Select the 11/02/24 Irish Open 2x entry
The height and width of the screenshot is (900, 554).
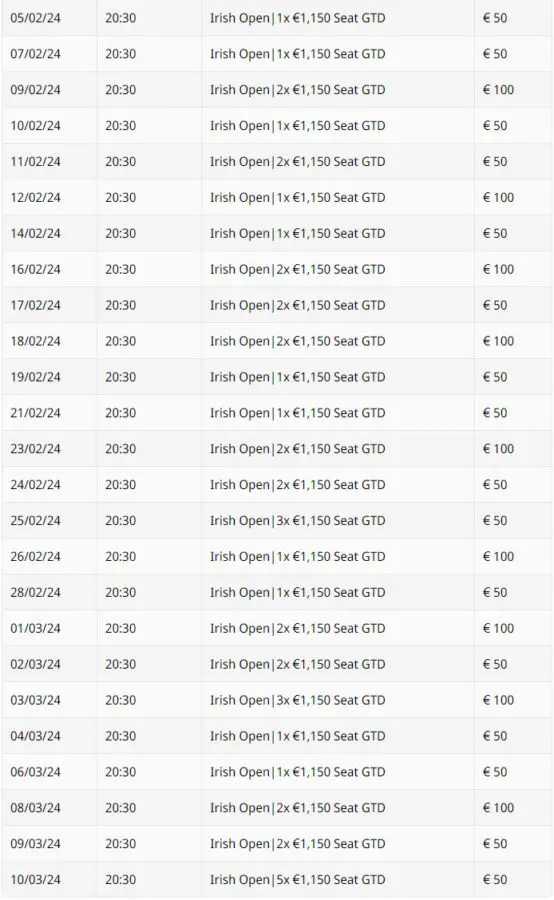pos(297,161)
